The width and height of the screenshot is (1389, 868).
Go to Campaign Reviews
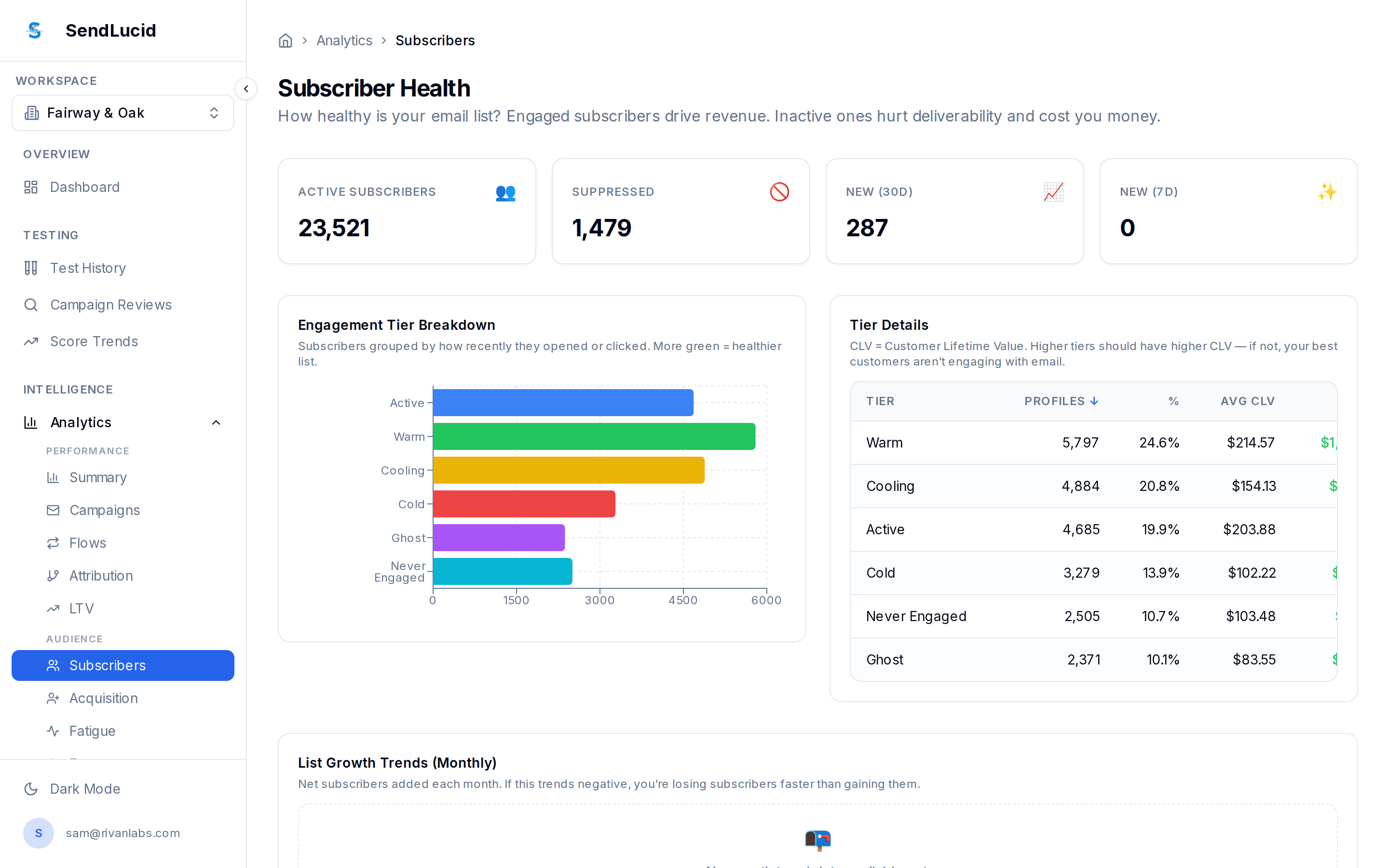click(123, 305)
